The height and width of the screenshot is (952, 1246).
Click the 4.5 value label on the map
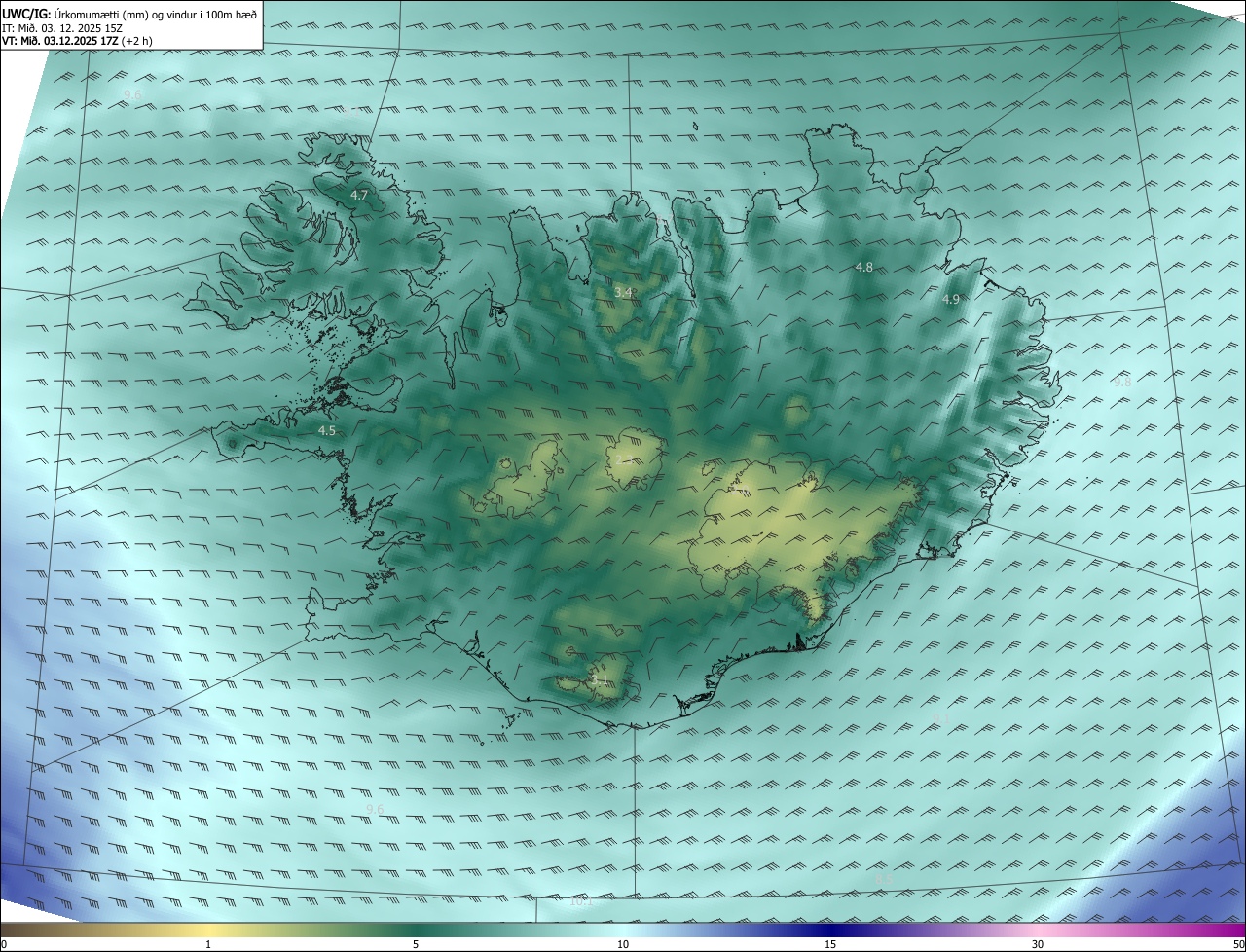(327, 430)
